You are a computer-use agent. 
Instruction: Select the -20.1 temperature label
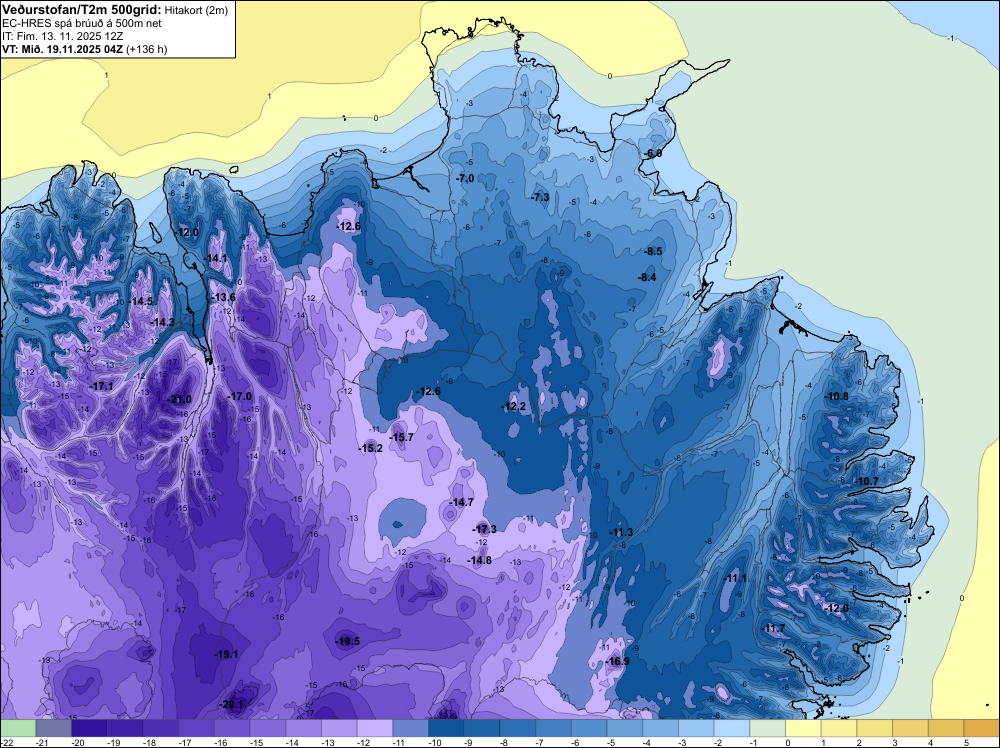(231, 705)
